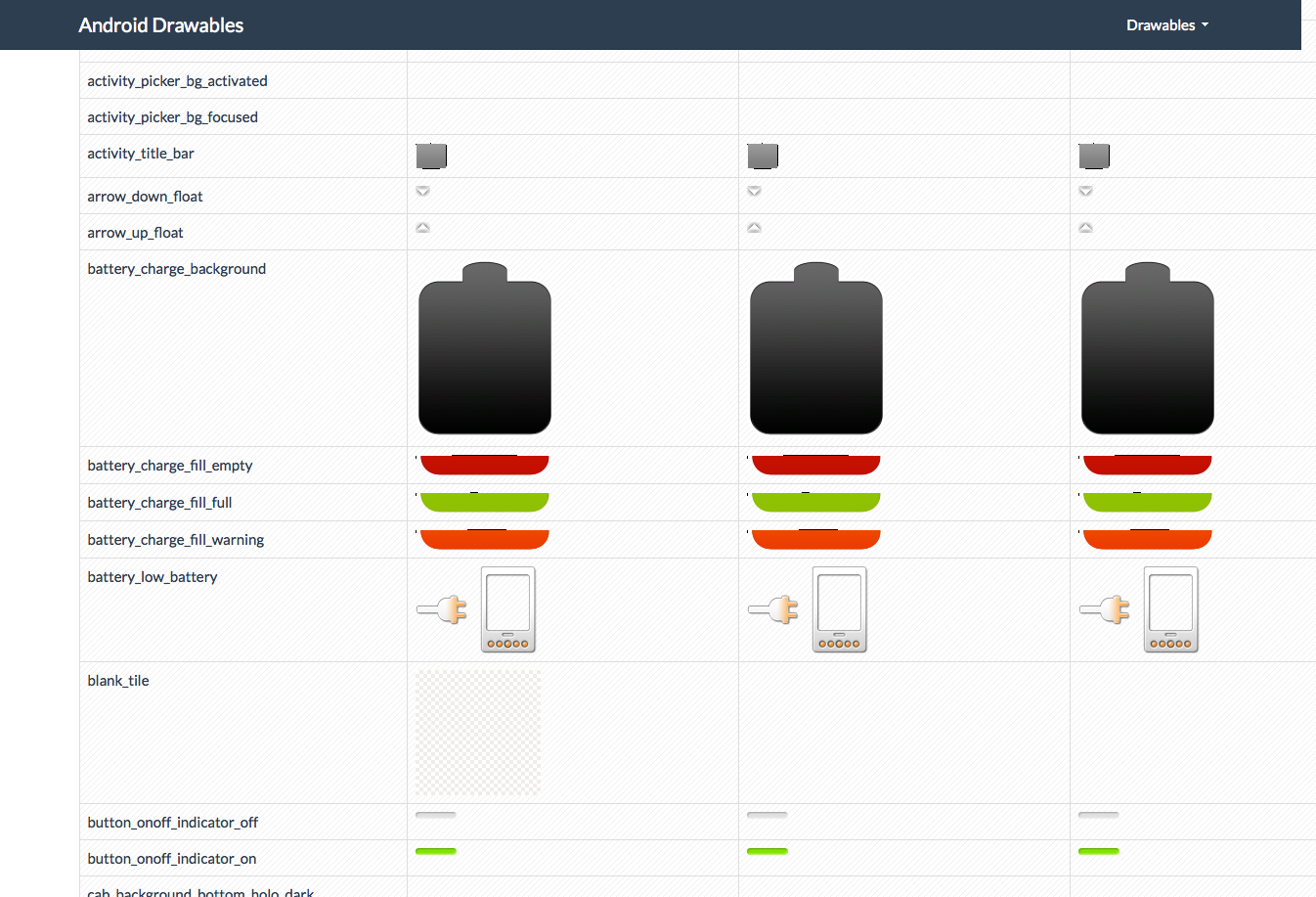Click the arrow_up_float chevron drawable
Screen dimensions: 1316x897
[x=422, y=227]
